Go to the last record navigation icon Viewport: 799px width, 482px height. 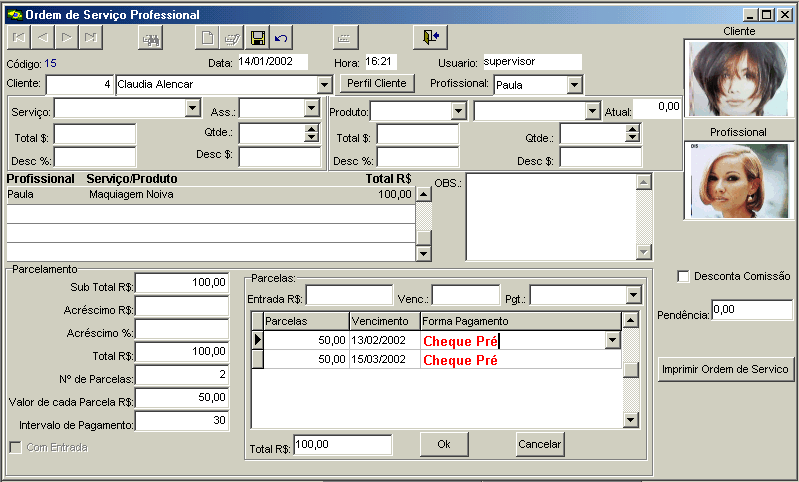click(x=91, y=38)
